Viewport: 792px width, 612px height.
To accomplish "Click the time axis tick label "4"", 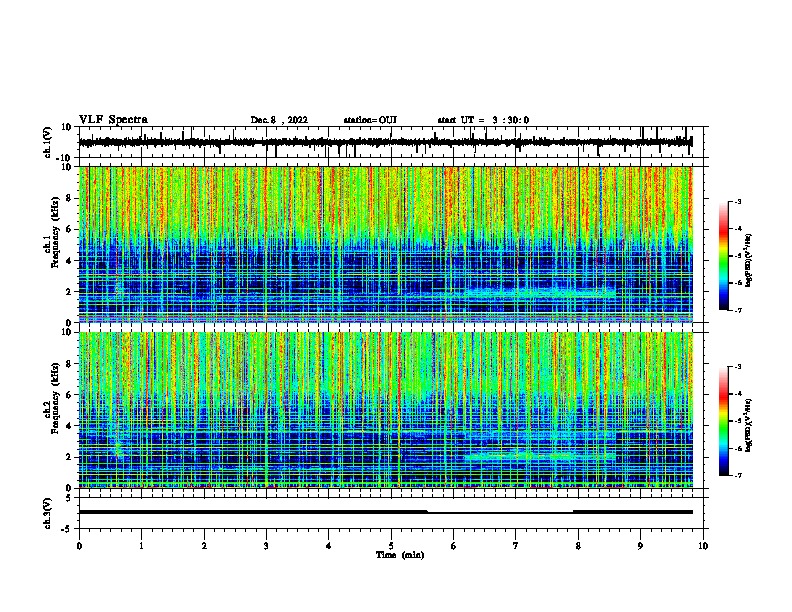I will 329,546.
